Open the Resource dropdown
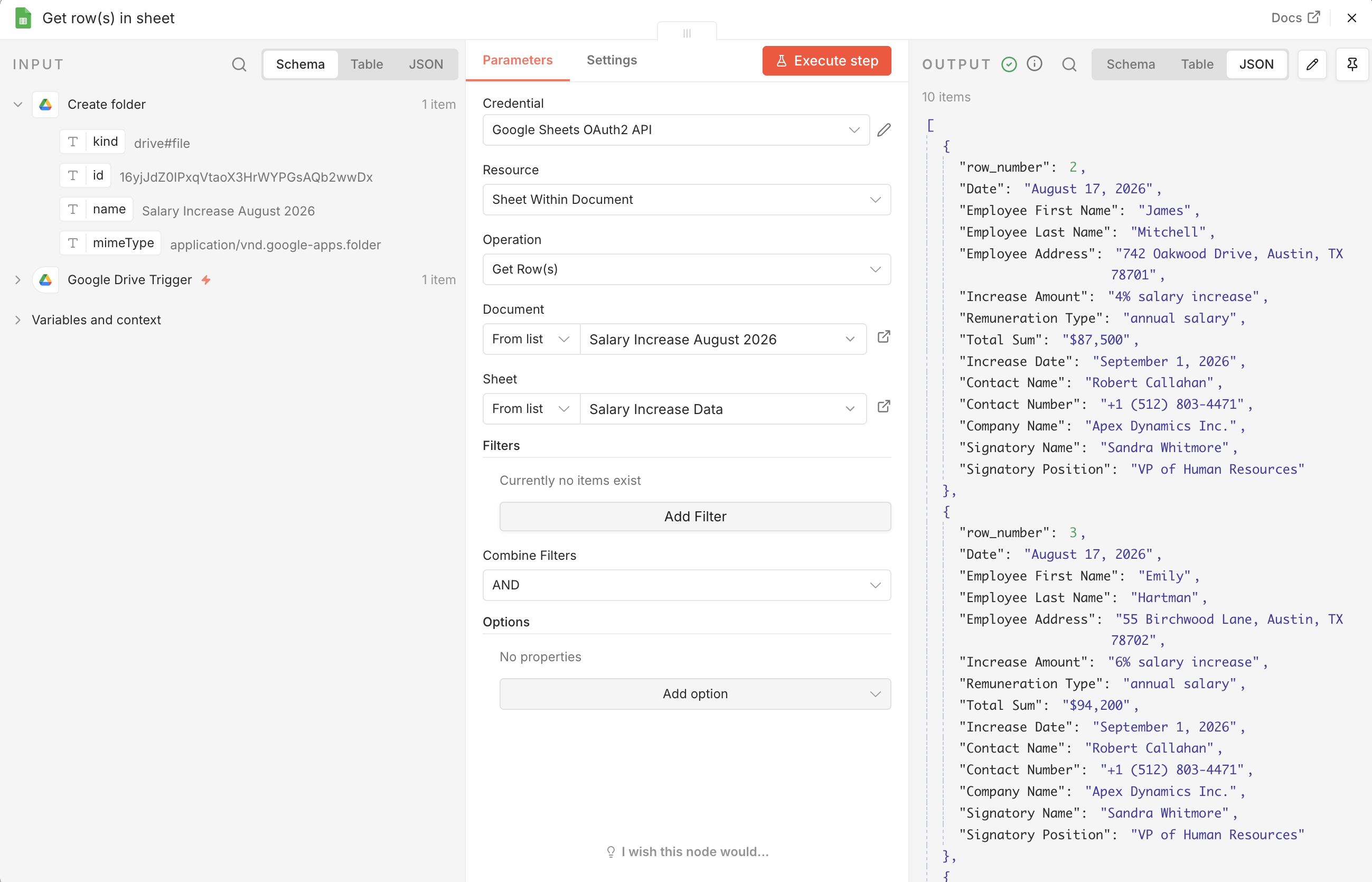 tap(687, 199)
